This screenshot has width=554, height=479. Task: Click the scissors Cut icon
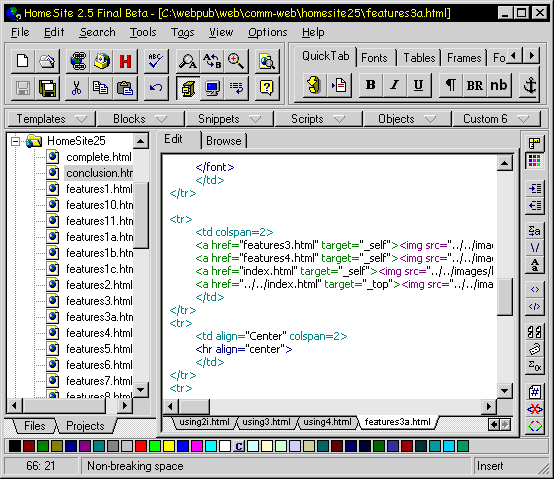tap(77, 88)
